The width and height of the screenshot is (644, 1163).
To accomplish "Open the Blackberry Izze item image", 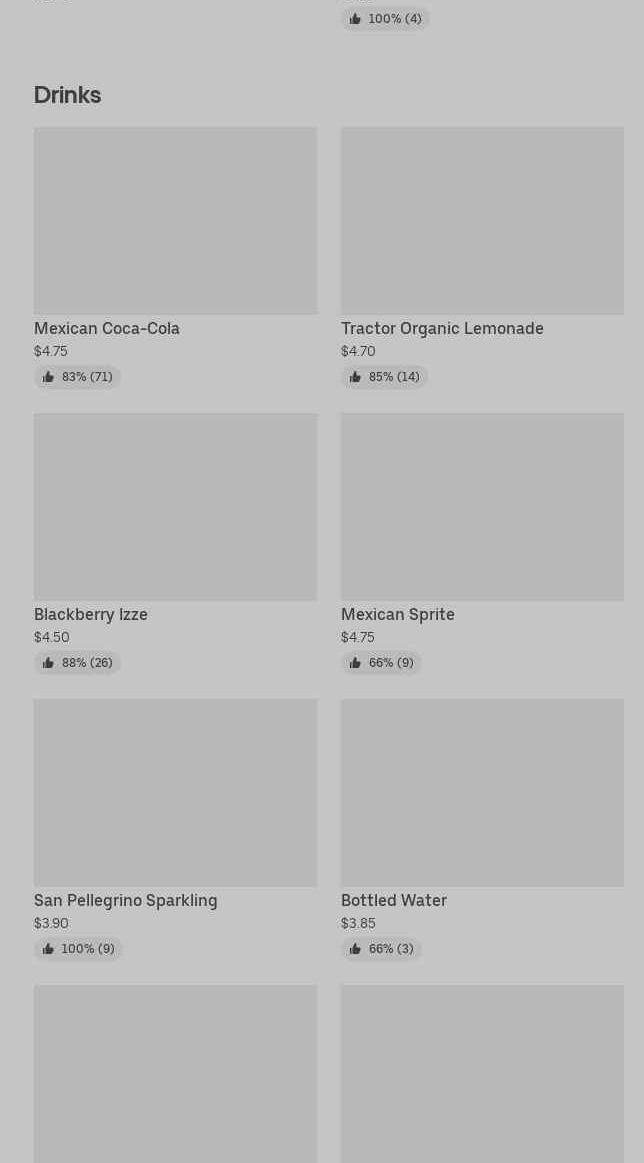I will pos(175,506).
